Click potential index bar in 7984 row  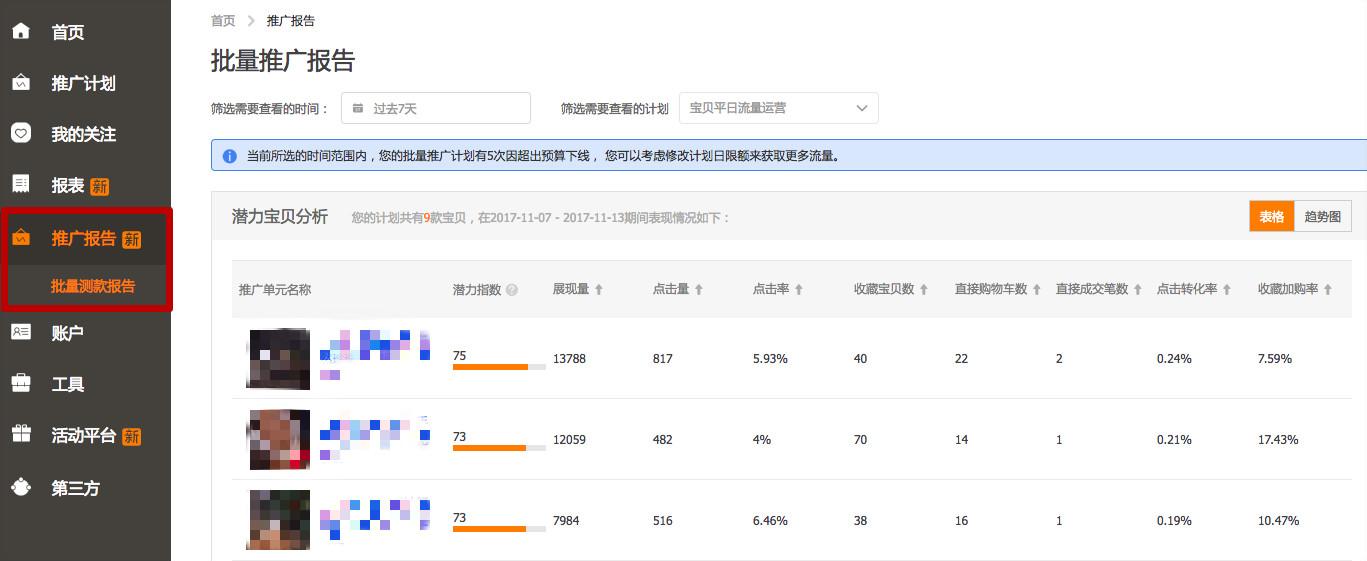499,529
